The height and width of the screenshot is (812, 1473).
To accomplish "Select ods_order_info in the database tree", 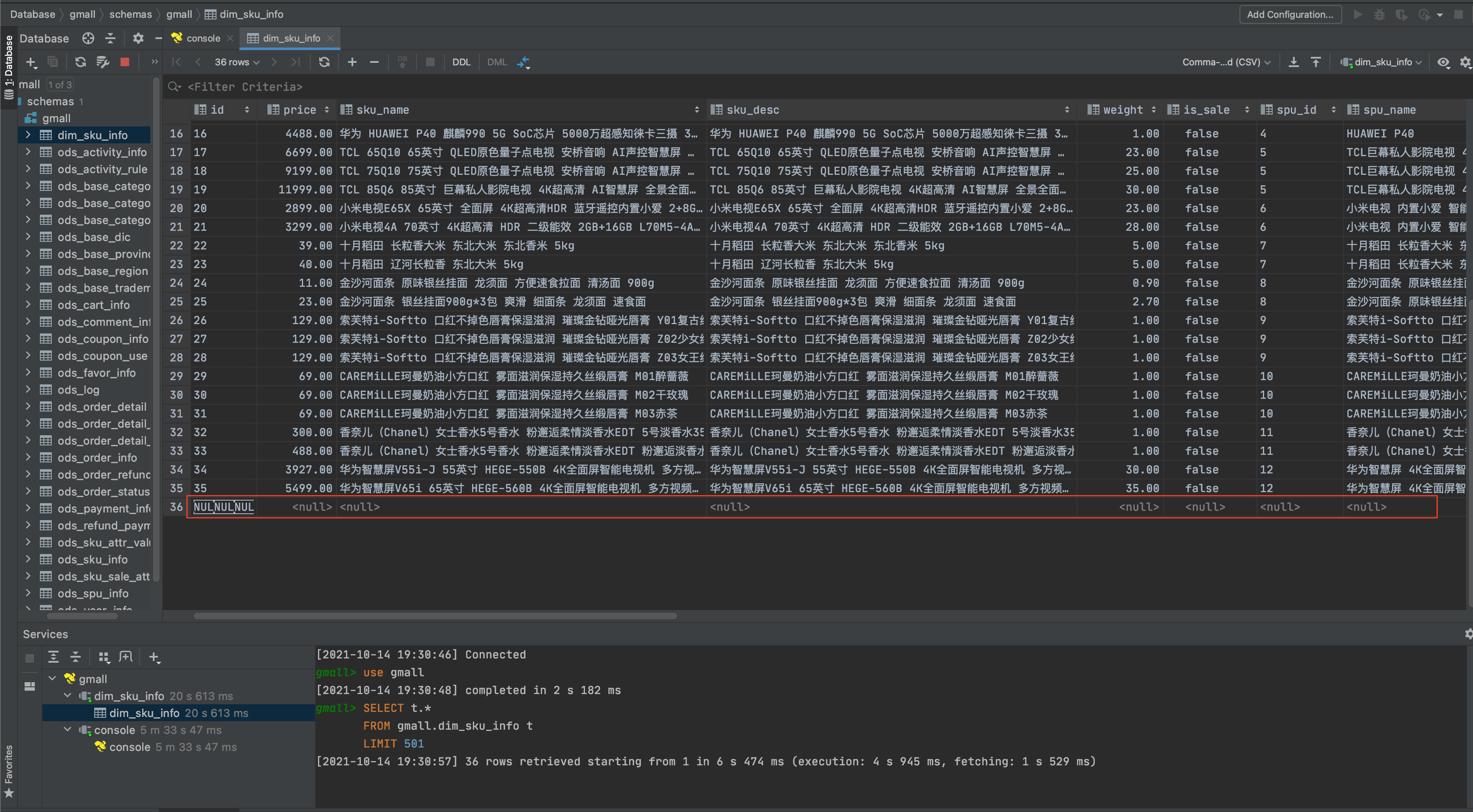I will pos(97,458).
